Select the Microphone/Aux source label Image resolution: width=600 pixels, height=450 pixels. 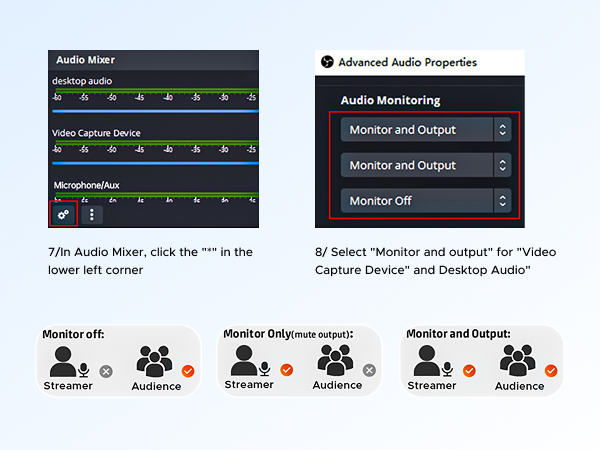click(x=88, y=185)
